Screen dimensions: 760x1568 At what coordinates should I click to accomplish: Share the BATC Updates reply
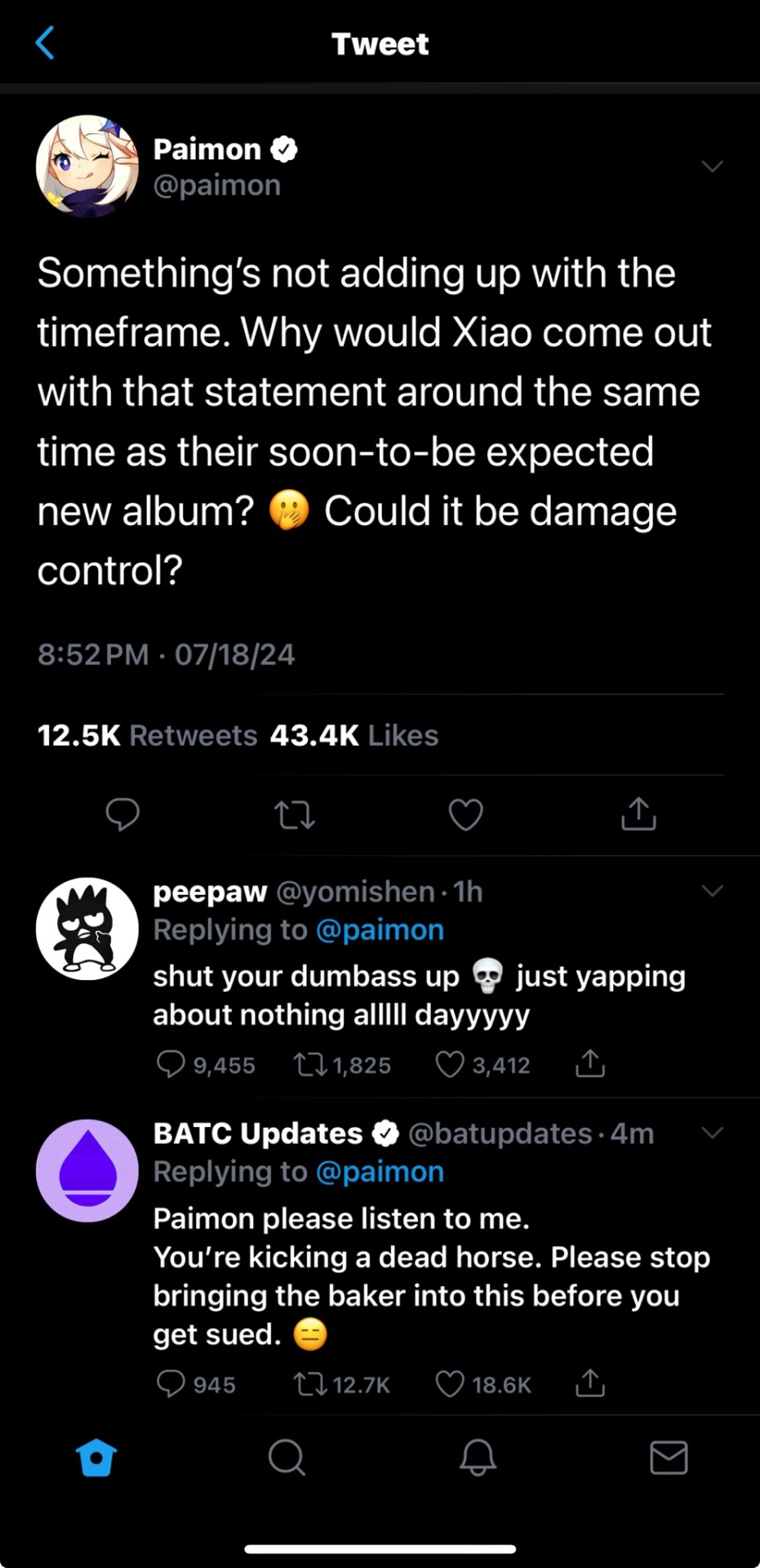[x=589, y=1383]
